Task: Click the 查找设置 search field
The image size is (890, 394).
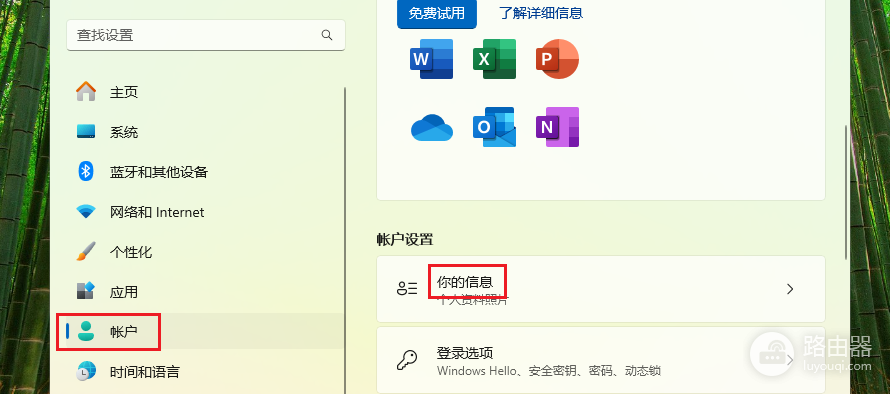Action: (x=205, y=35)
